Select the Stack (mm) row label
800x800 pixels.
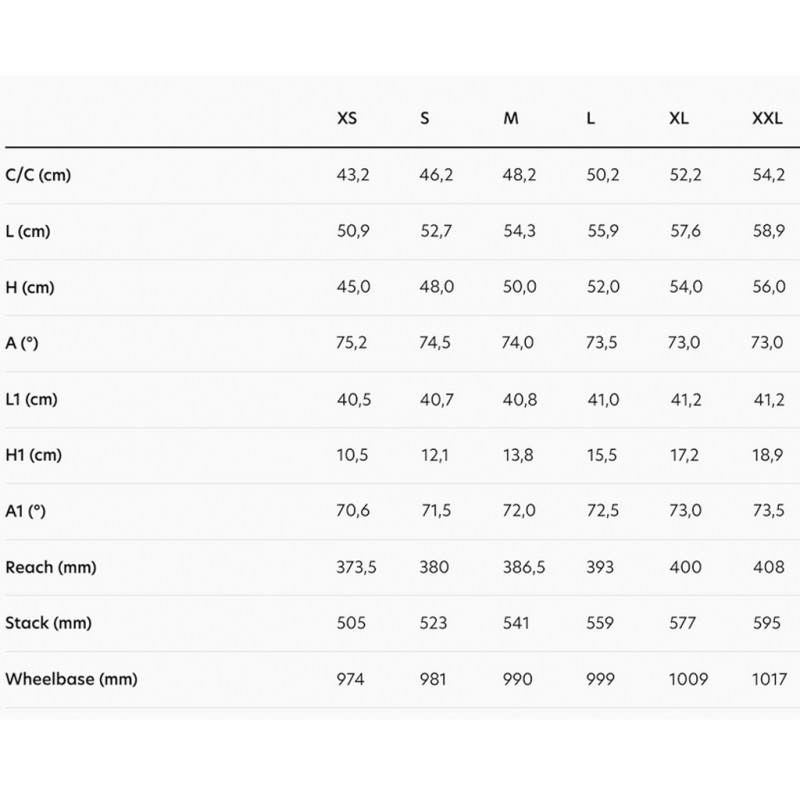tap(48, 623)
